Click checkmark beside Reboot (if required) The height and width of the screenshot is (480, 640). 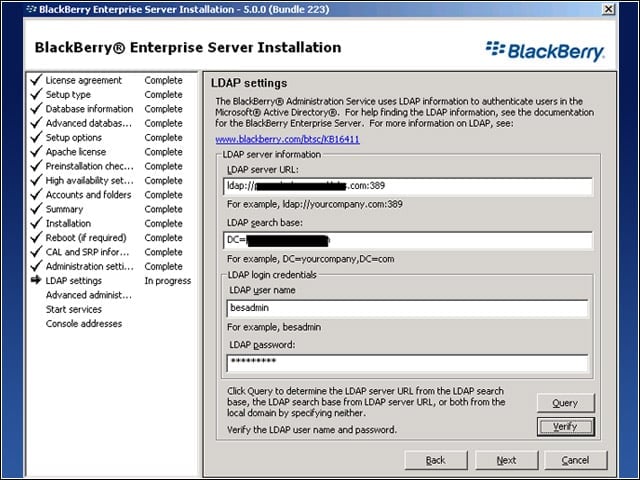point(36,237)
